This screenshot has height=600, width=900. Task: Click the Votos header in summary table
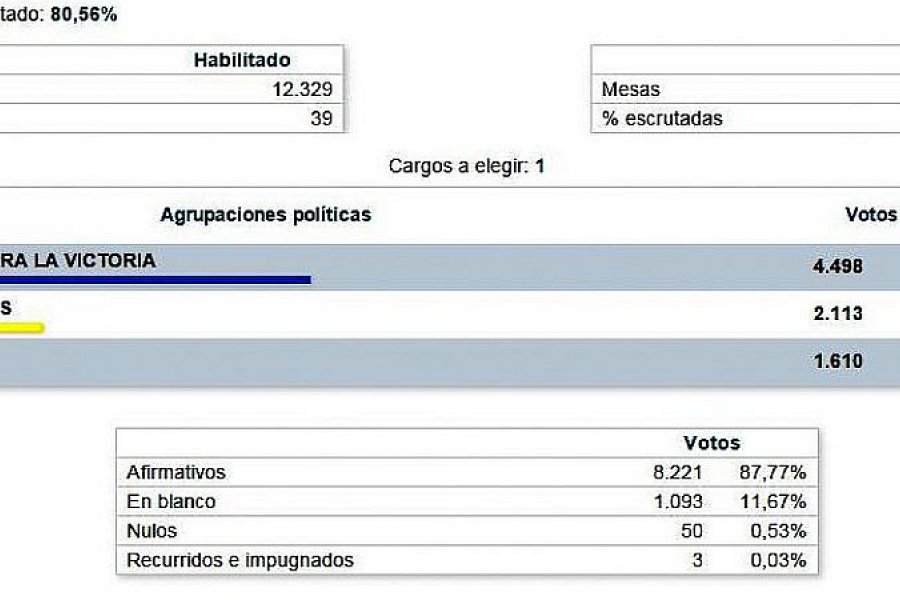click(712, 443)
